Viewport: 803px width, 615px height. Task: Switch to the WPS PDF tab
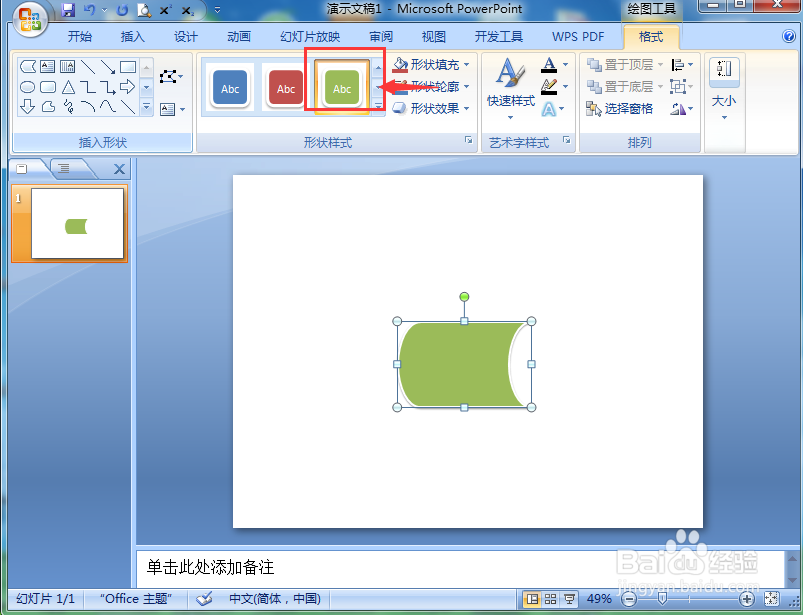tap(578, 36)
